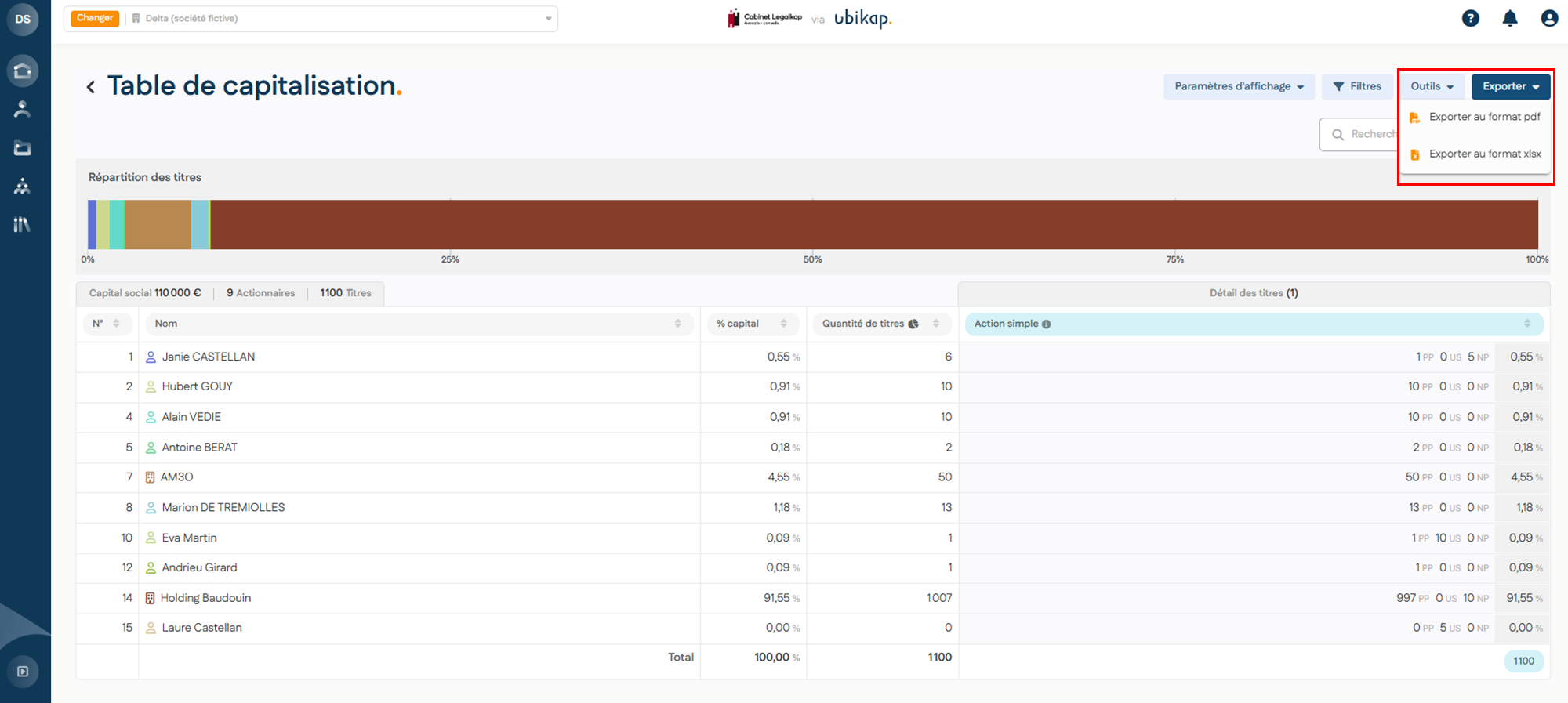Sort by Action simple column arrows
The width and height of the screenshot is (1568, 703).
1527,324
